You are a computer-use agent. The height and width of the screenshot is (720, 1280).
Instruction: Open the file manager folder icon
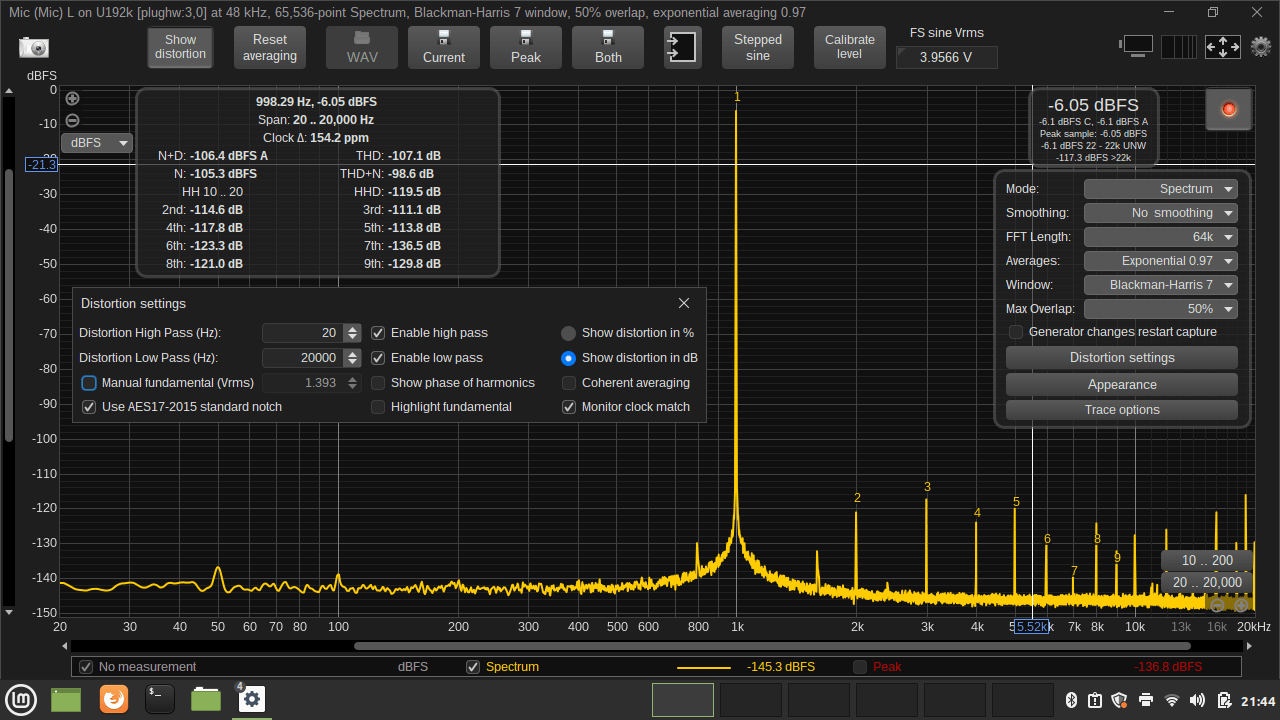(206, 699)
